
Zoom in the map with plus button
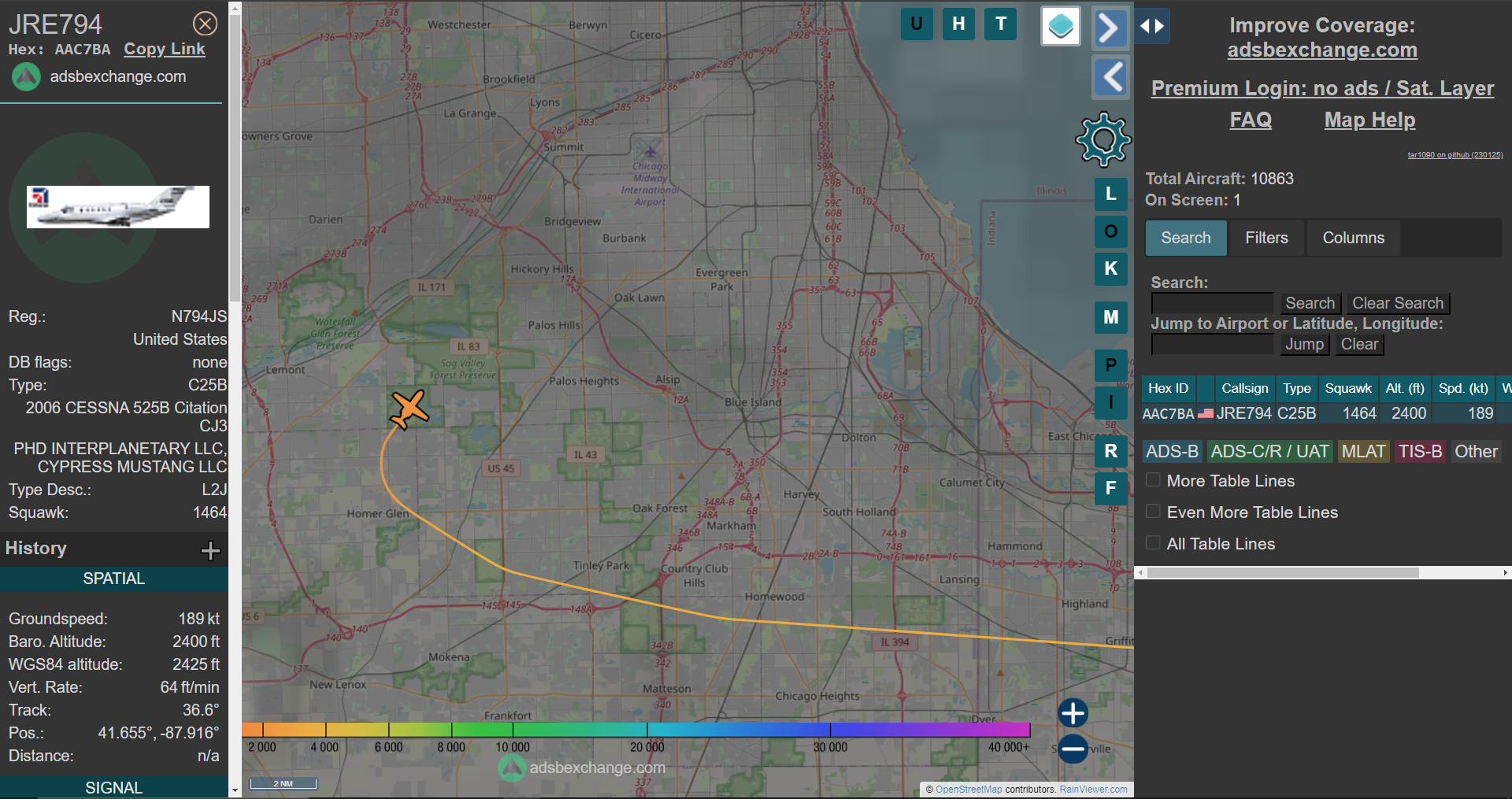coord(1073,713)
